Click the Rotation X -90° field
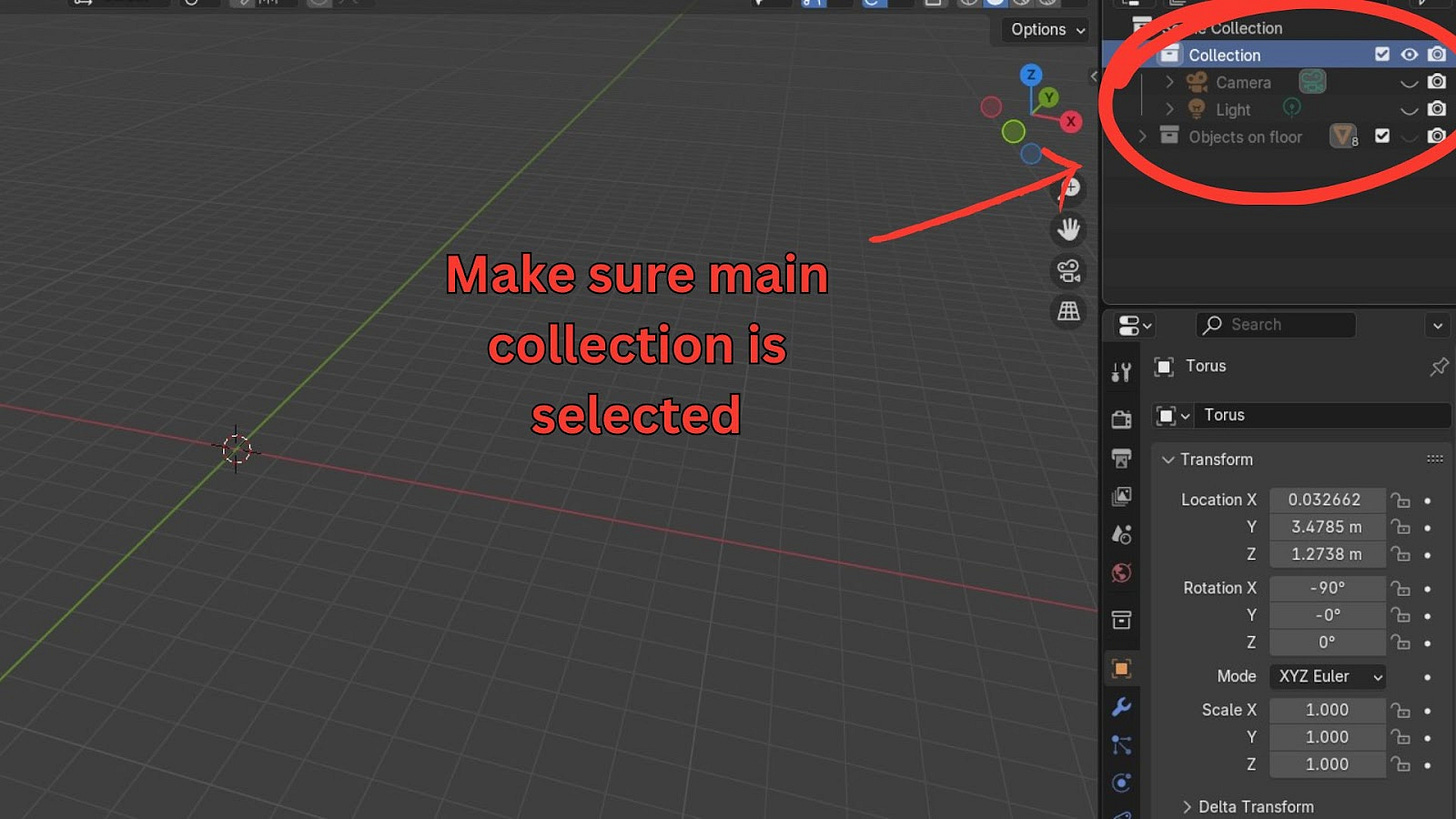1456x819 pixels. coord(1328,588)
